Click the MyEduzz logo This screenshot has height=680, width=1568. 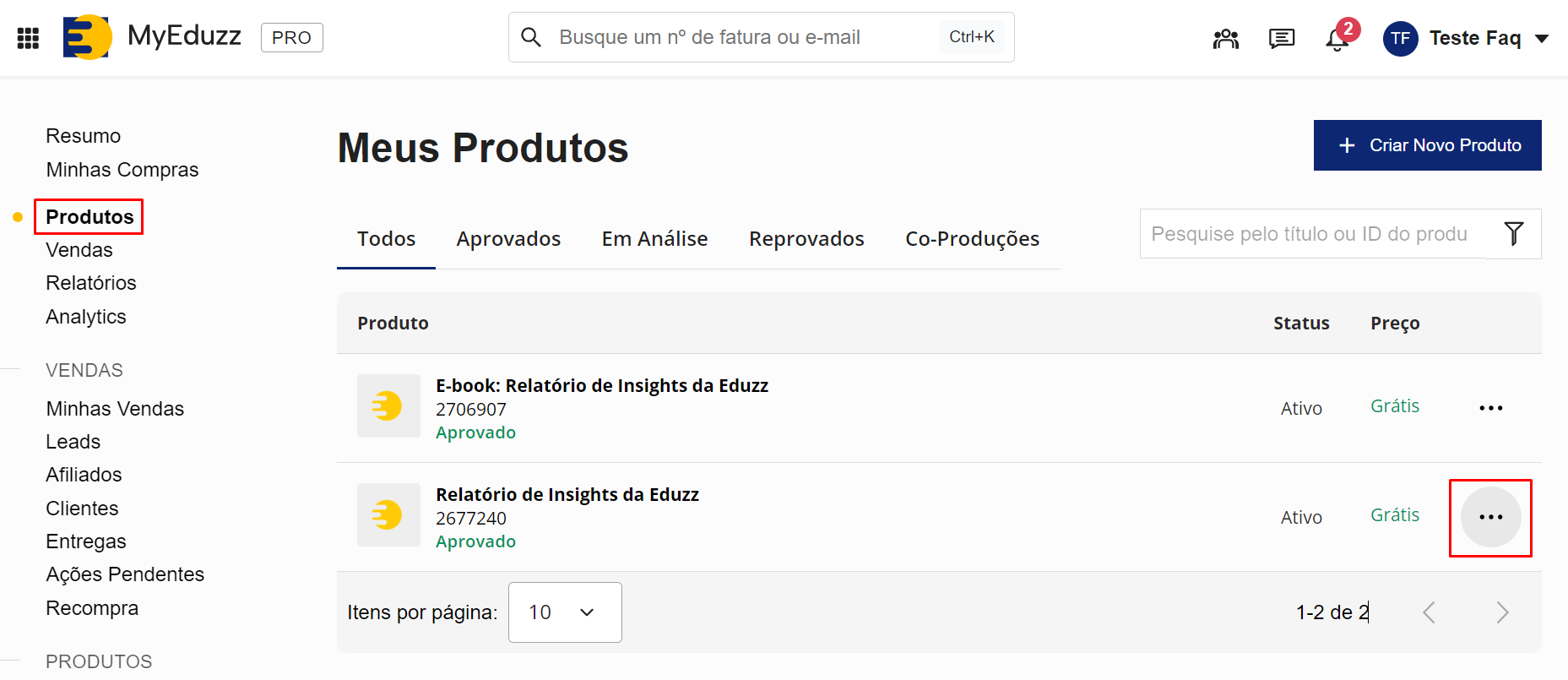coord(88,37)
